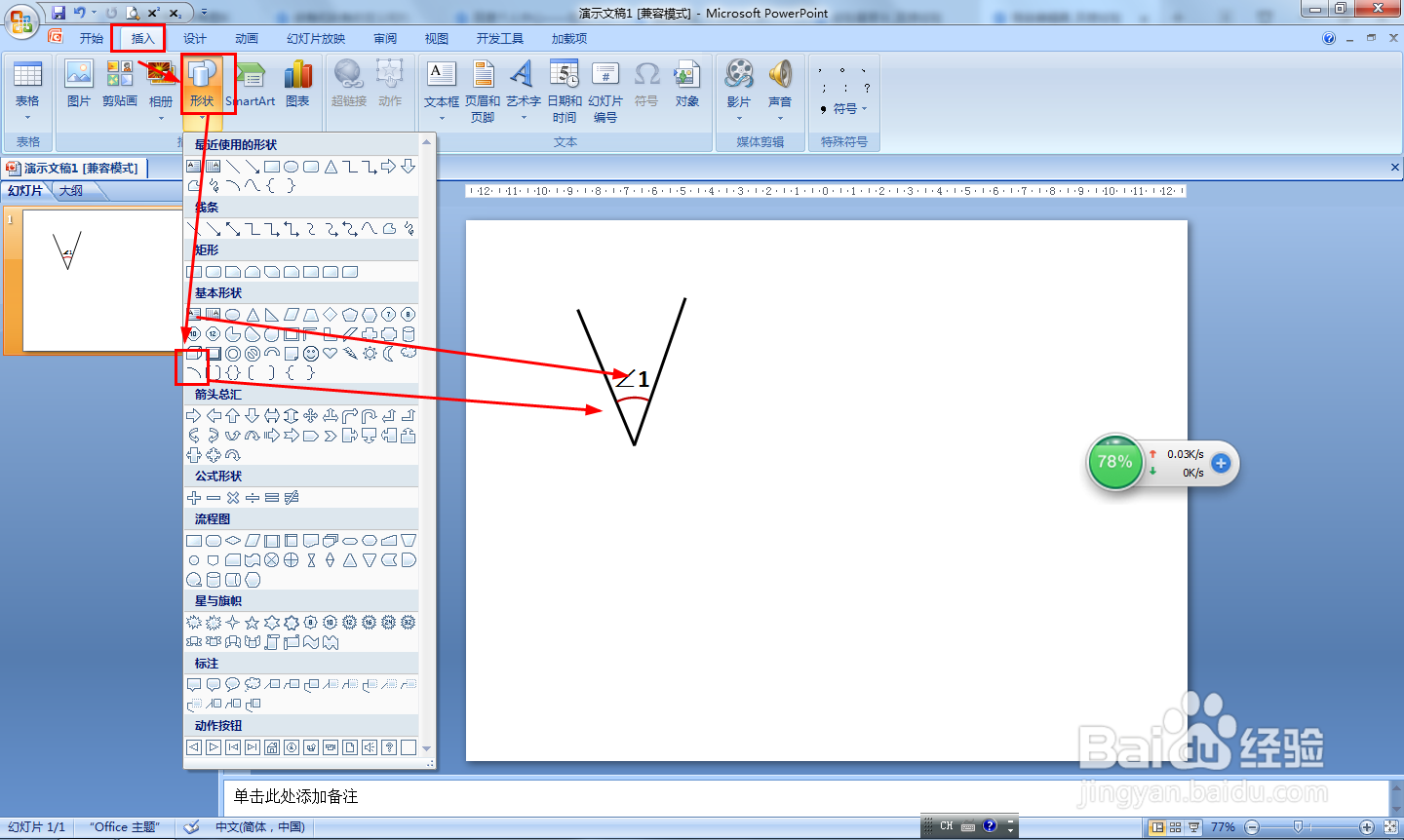Pick the division sign equation shape

253,497
